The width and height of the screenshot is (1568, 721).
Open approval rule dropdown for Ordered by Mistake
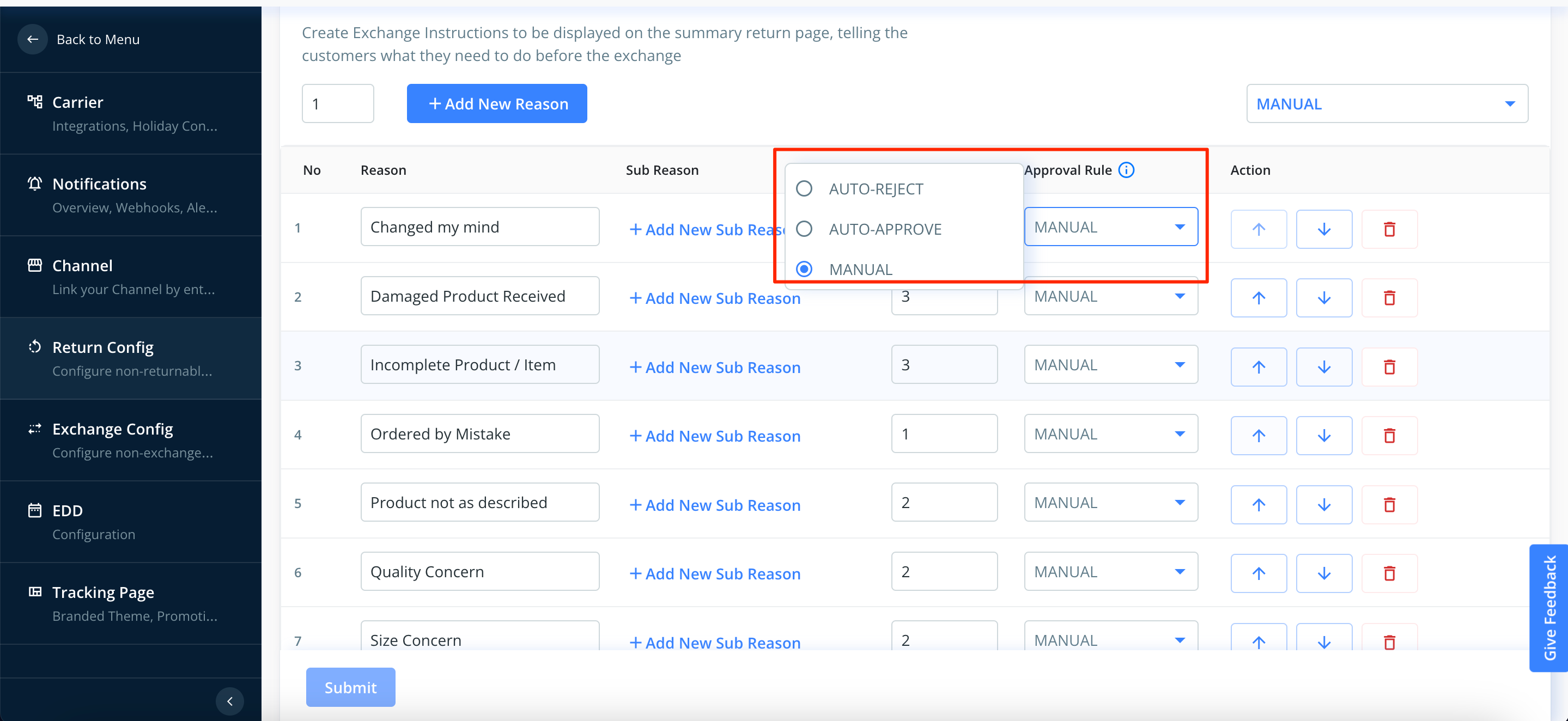point(1110,434)
